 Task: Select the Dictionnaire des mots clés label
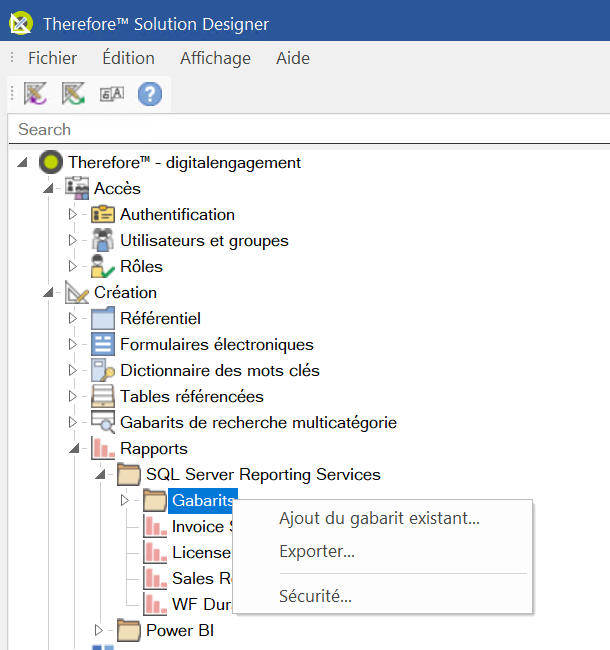(220, 370)
